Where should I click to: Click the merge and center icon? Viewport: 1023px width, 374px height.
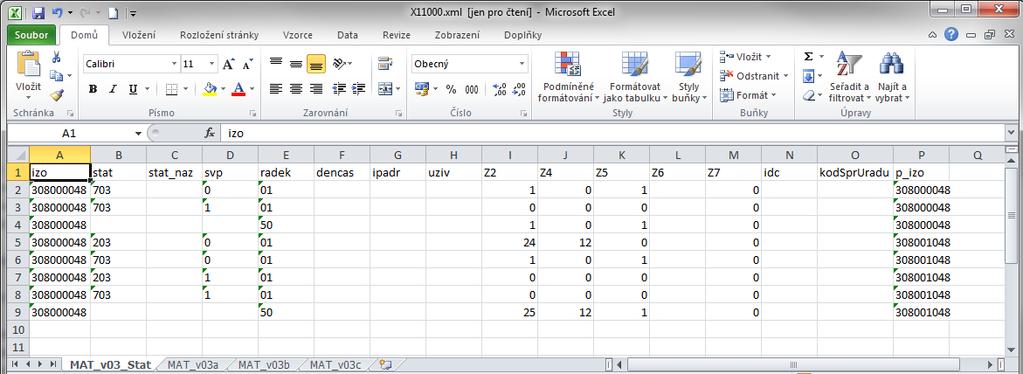385,89
